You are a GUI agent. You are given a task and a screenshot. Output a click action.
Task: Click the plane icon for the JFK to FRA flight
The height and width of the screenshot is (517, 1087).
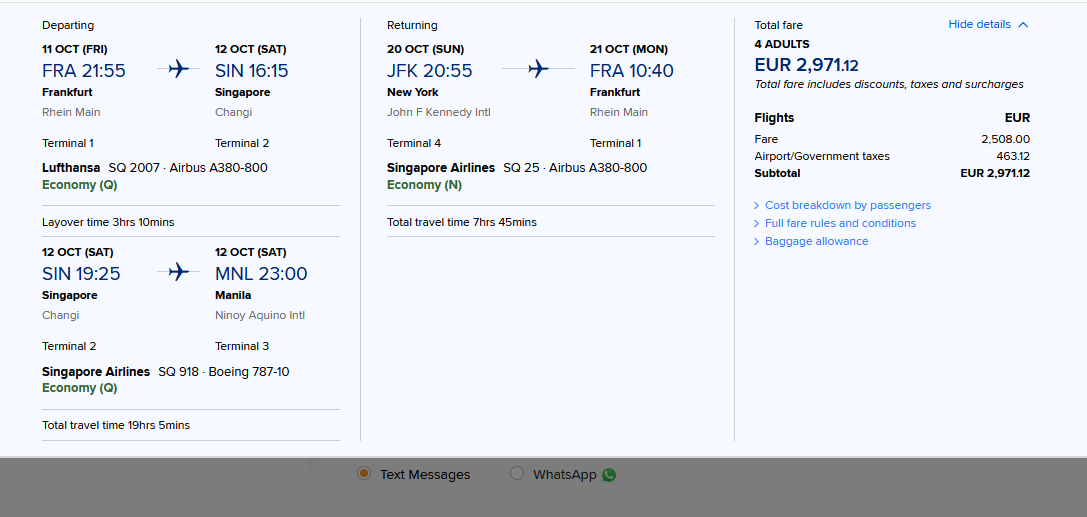(x=538, y=69)
